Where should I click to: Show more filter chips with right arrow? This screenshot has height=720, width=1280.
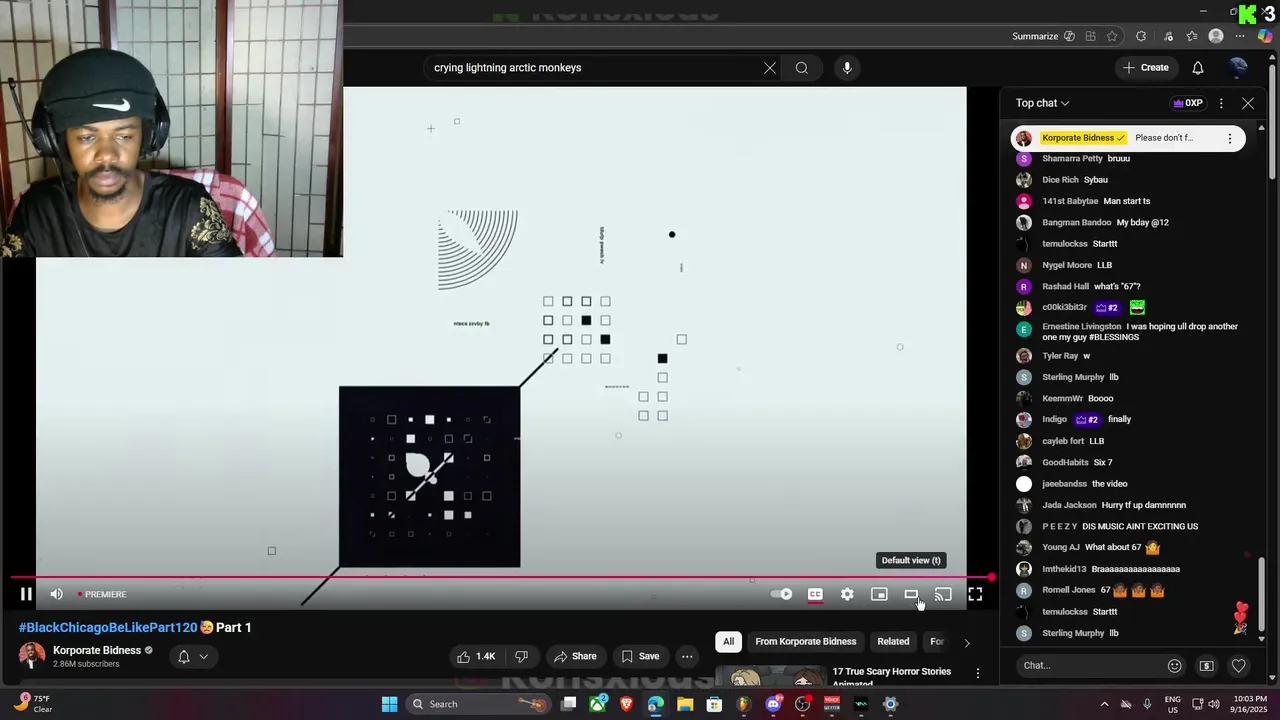967,642
